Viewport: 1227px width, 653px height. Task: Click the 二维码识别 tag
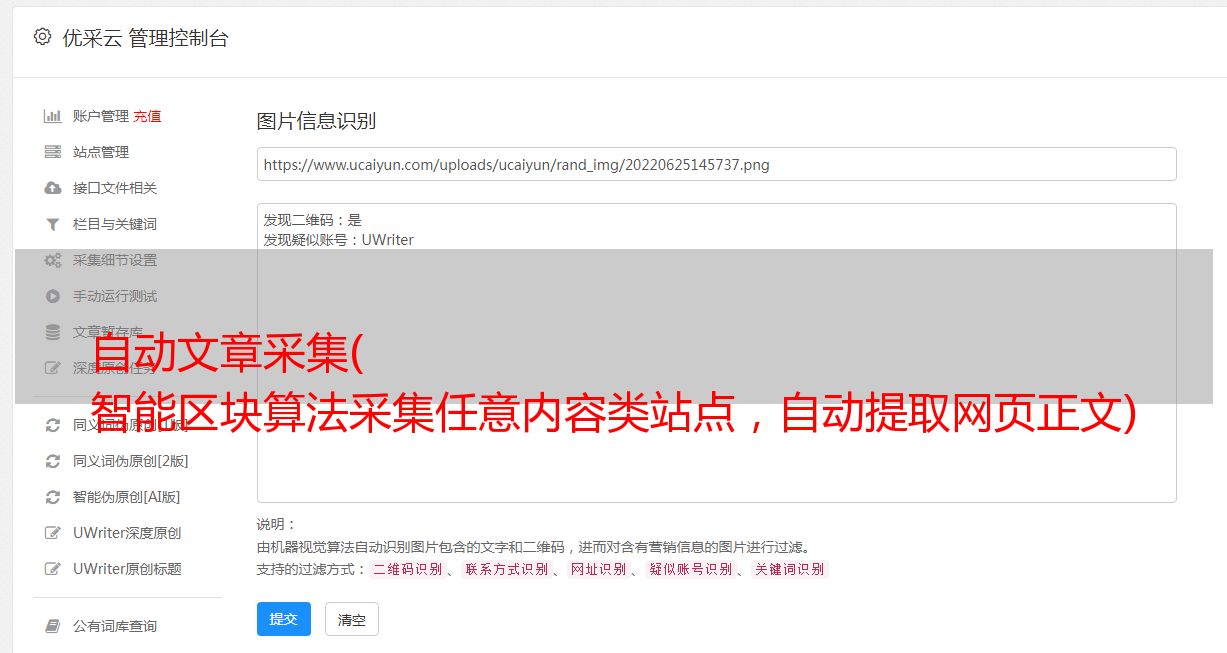407,569
